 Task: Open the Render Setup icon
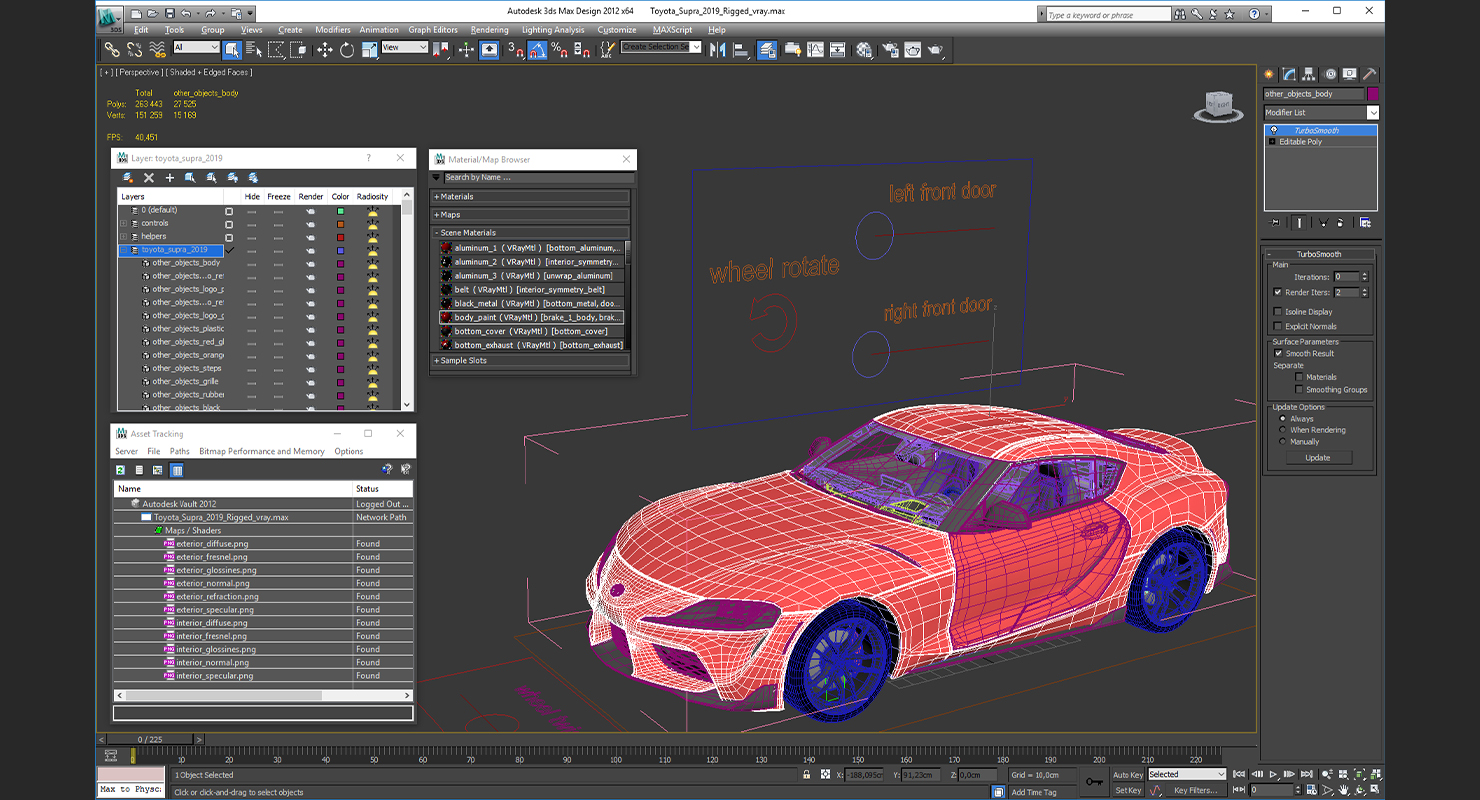[889, 49]
